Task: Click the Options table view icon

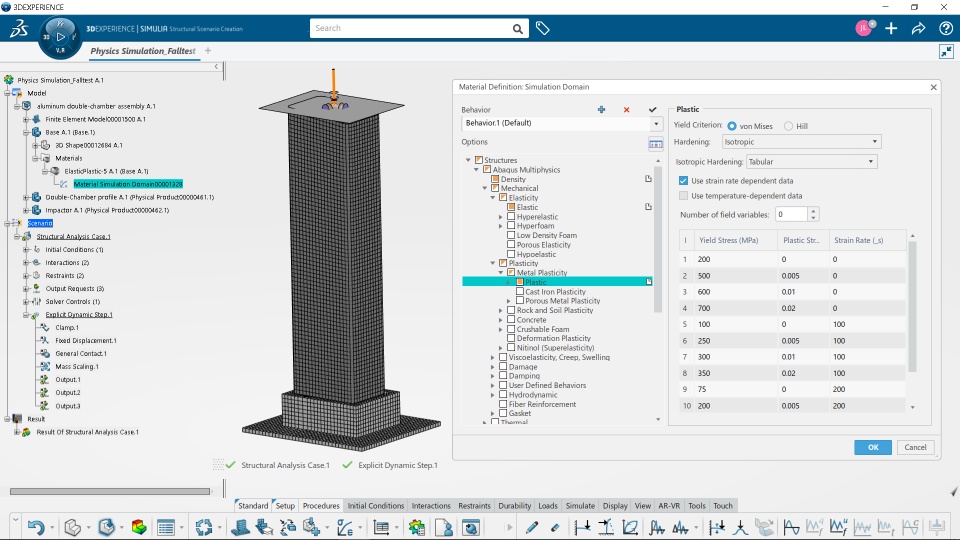Action: click(x=655, y=143)
